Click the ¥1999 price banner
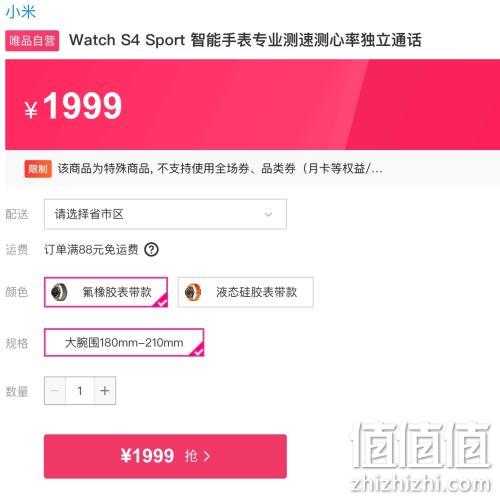This screenshot has height=501, width=500. [x=252, y=105]
